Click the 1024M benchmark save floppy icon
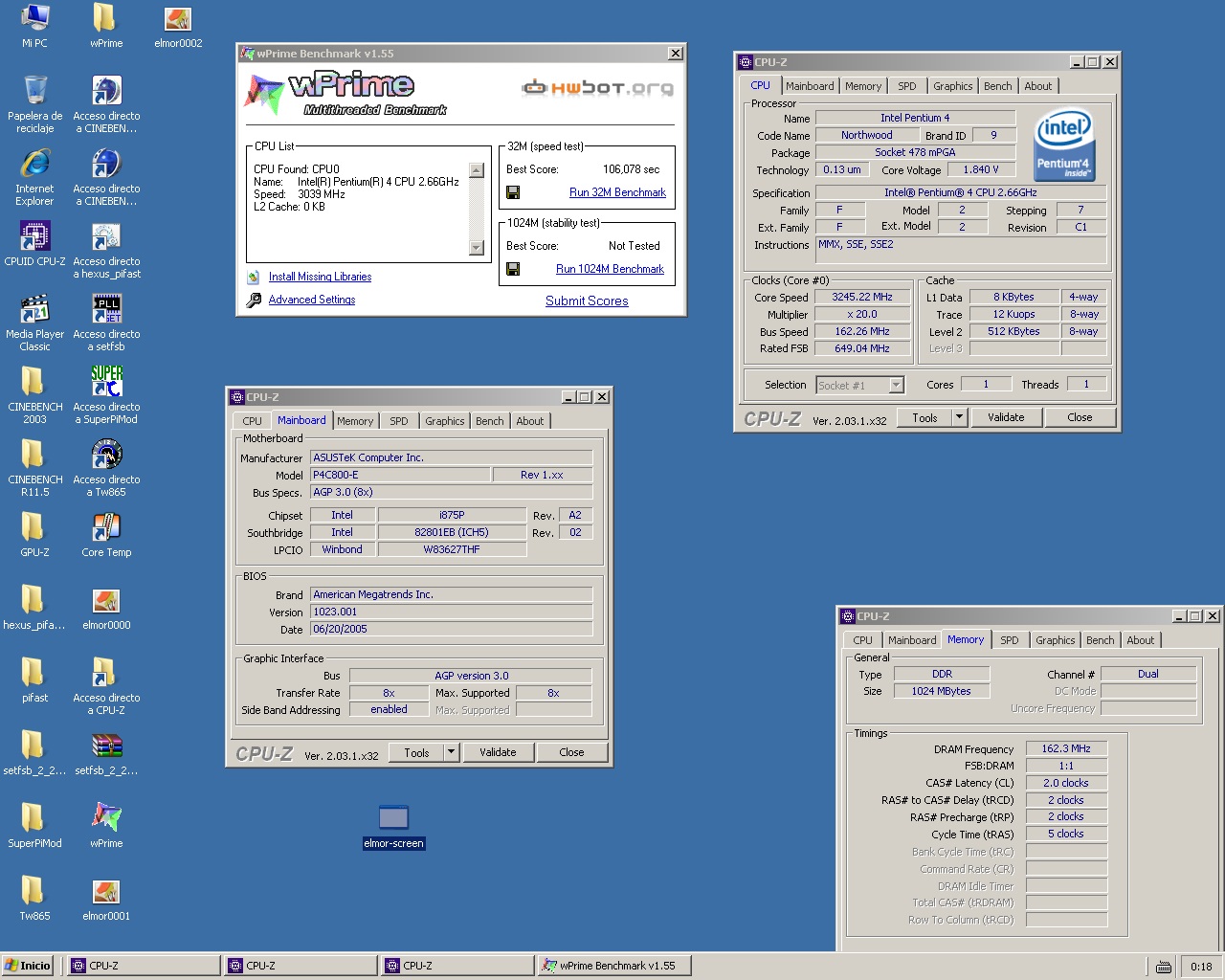The height and width of the screenshot is (980, 1225). coord(513,269)
